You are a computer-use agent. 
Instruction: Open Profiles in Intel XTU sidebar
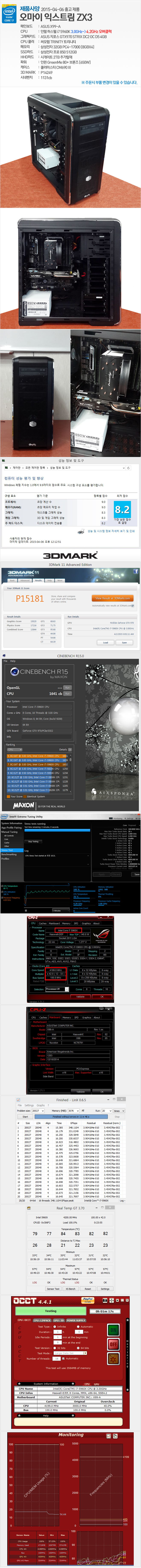coord(6,858)
